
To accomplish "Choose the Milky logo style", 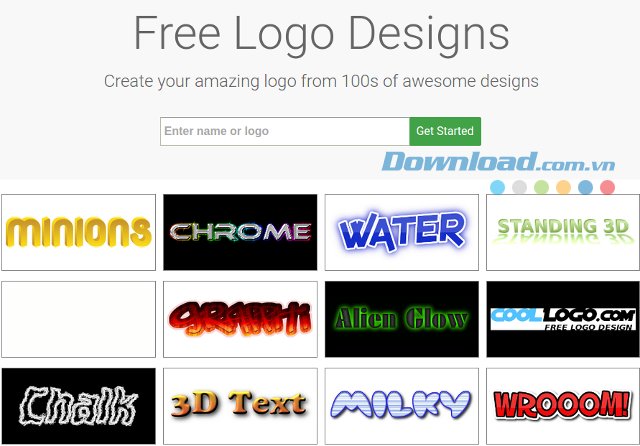I will pyautogui.click(x=402, y=406).
